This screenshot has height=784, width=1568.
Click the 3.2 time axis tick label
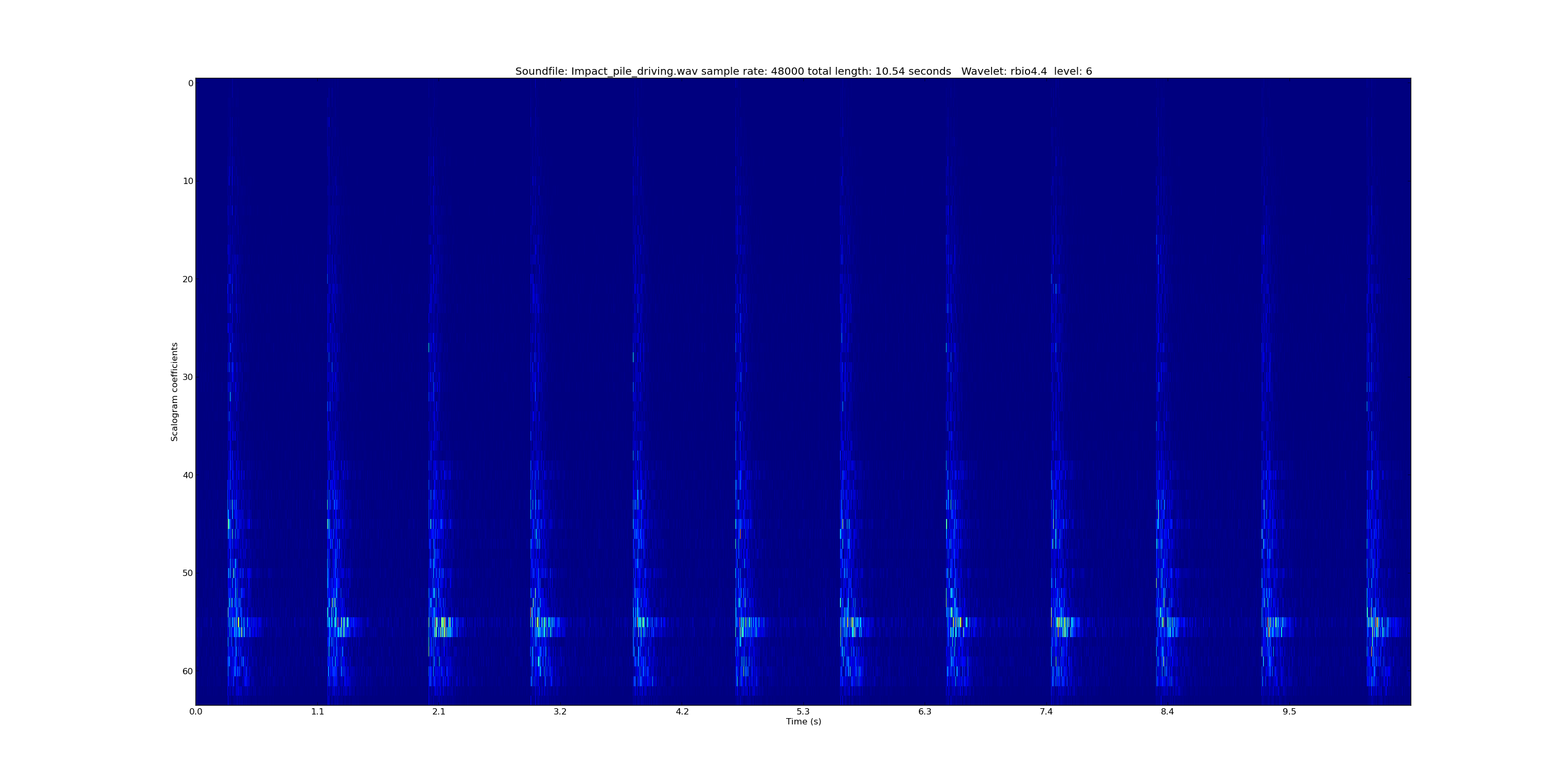coord(560,711)
